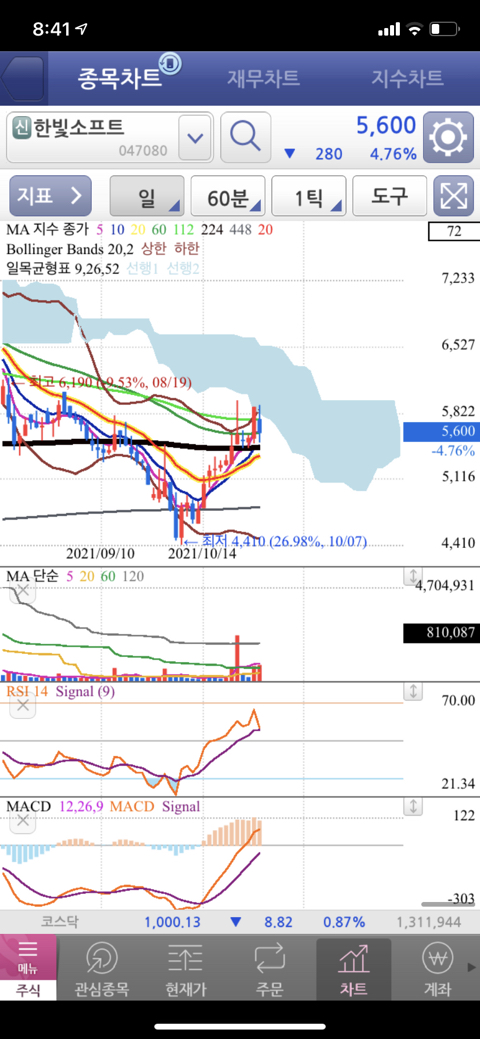Open the 60분 minute interval dropdown
The height and width of the screenshot is (1039, 480).
point(228,196)
